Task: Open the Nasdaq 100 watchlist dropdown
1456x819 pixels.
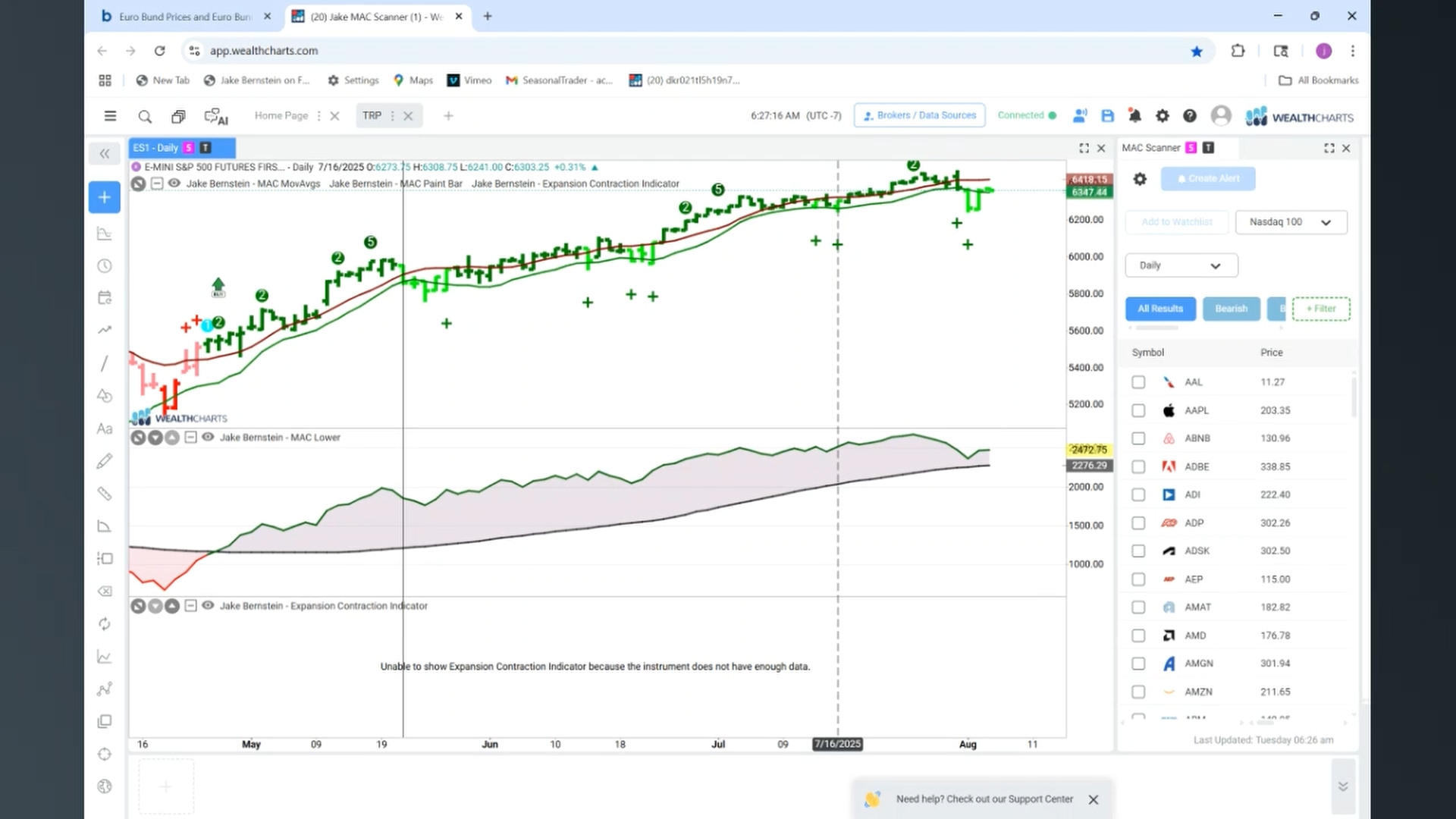Action: click(x=1291, y=222)
